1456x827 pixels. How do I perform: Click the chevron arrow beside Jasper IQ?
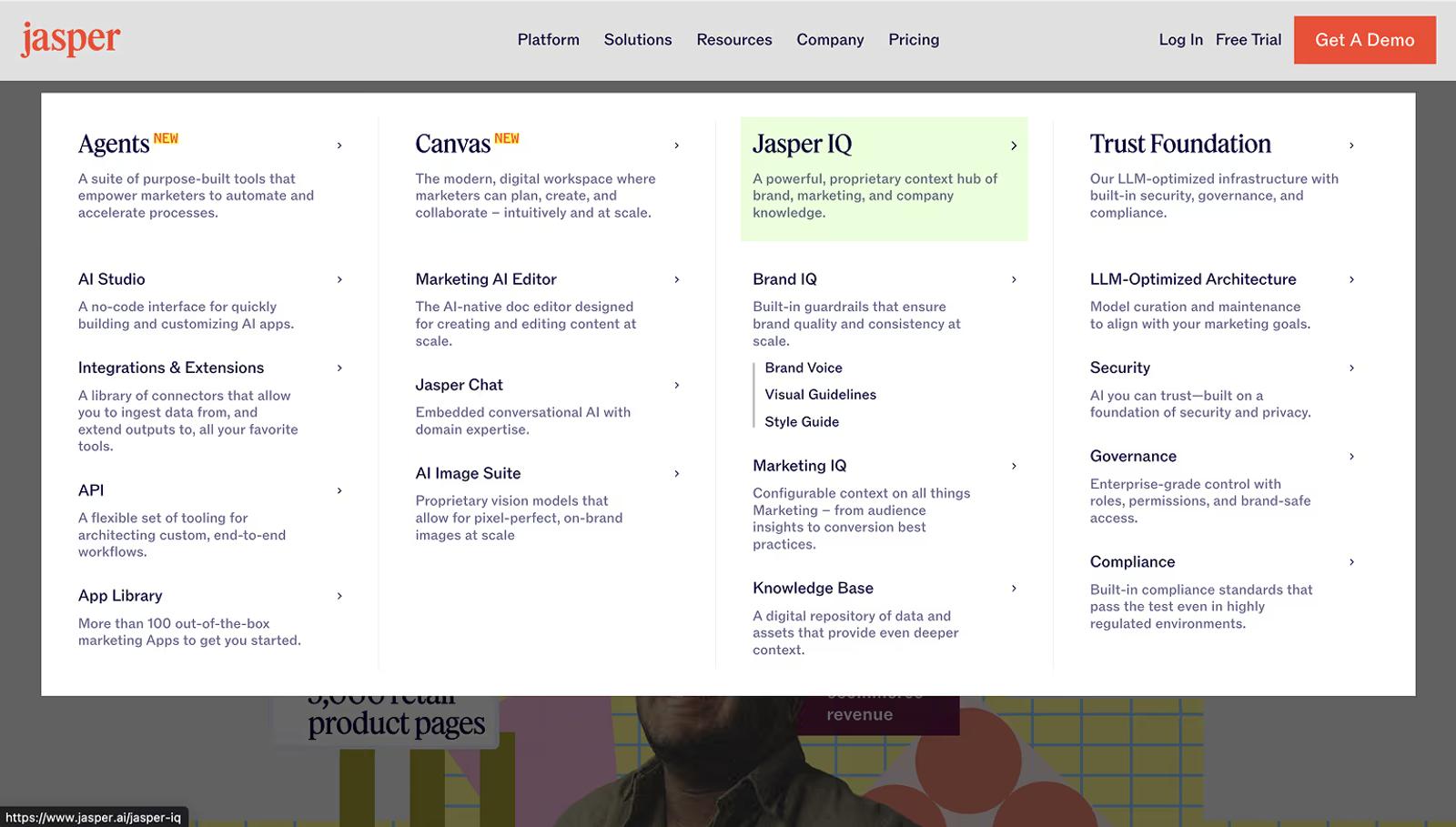pyautogui.click(x=1014, y=146)
